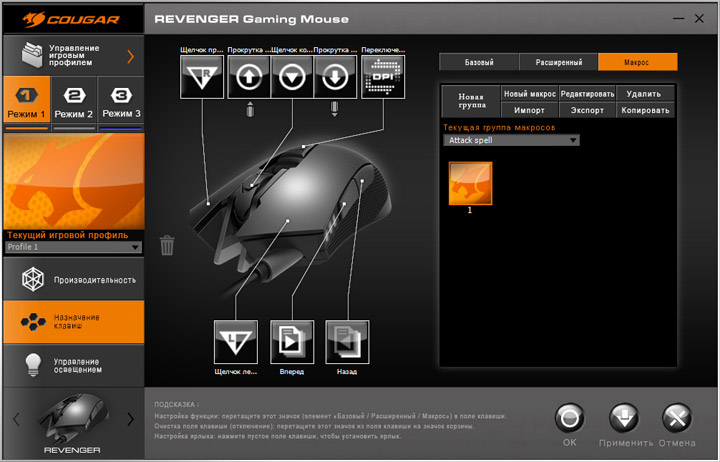Click Новая группа button
The height and width of the screenshot is (462, 720).
(471, 101)
